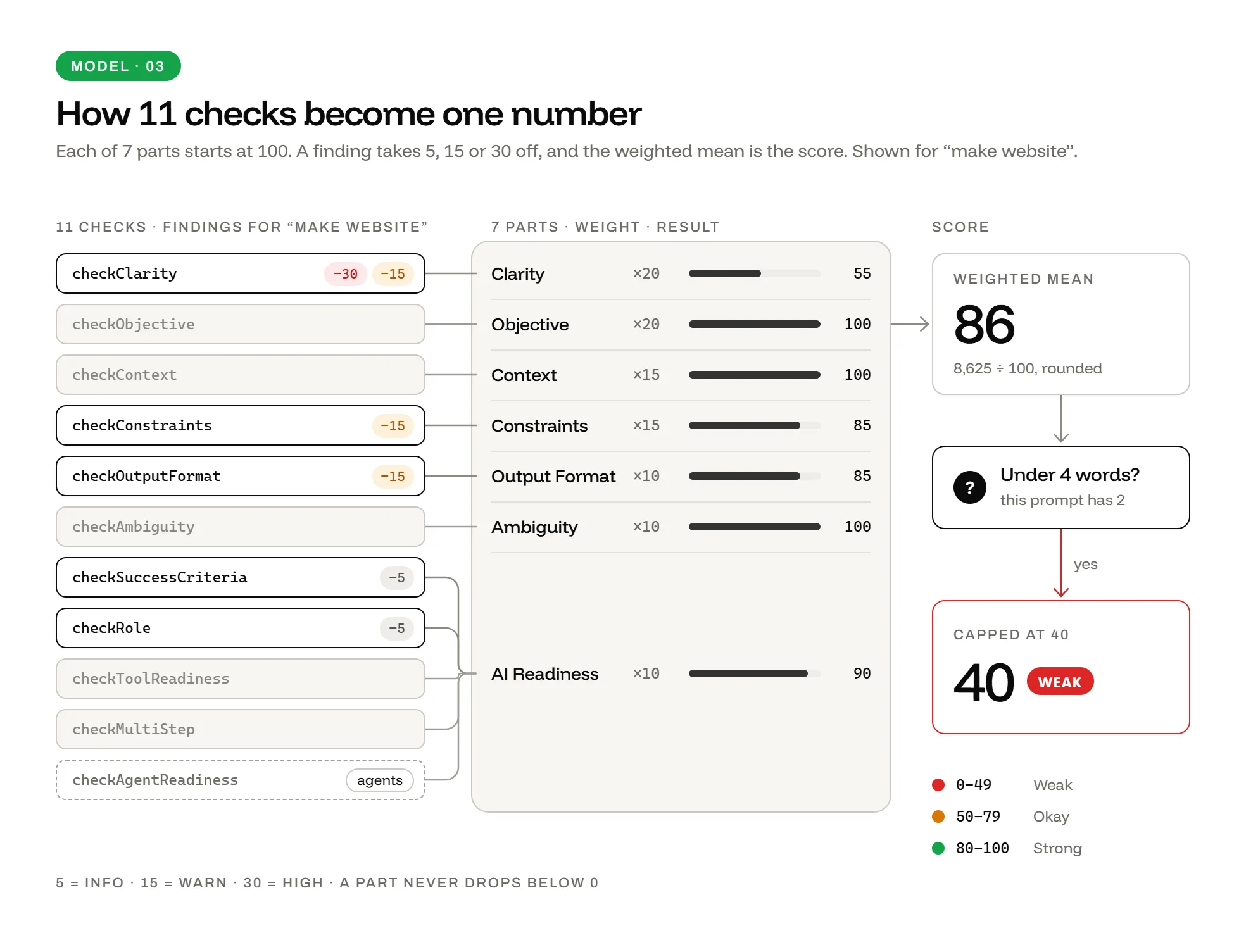Click the Clarity progress bar

(x=755, y=273)
